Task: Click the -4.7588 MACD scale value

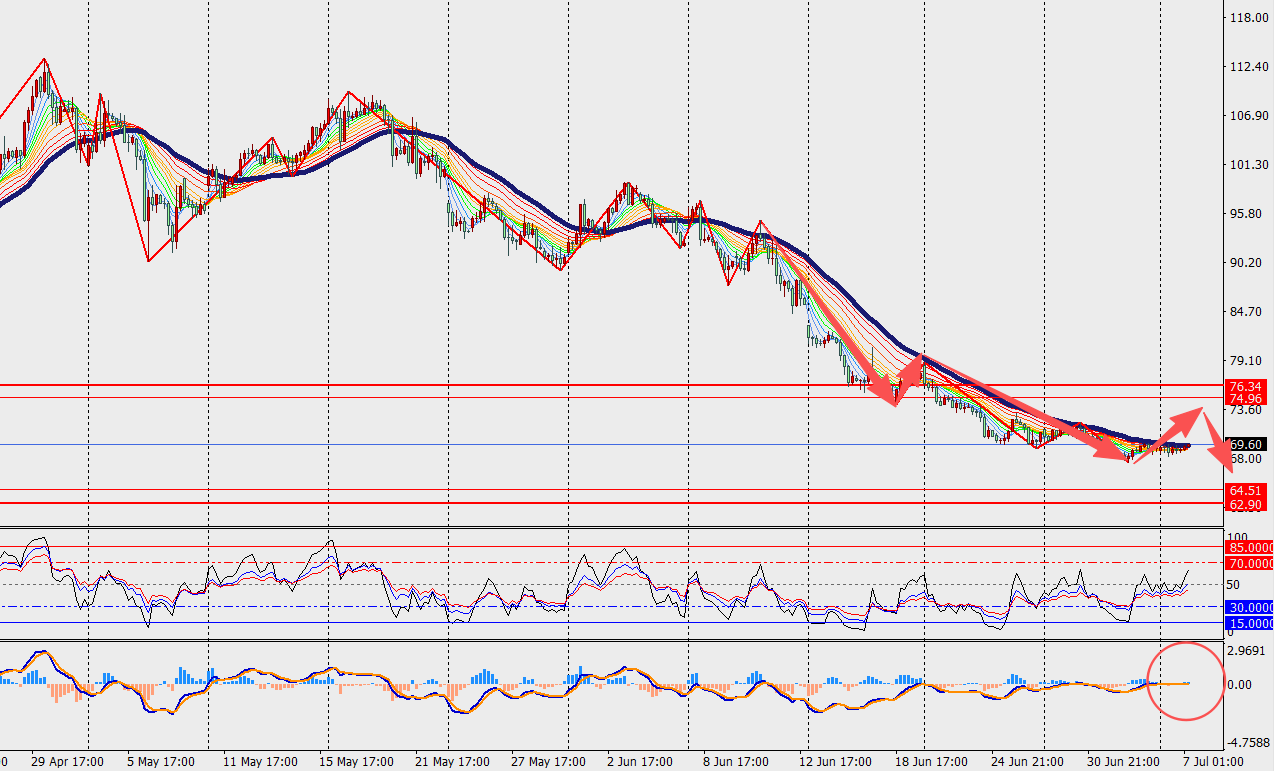Action: coord(1248,743)
